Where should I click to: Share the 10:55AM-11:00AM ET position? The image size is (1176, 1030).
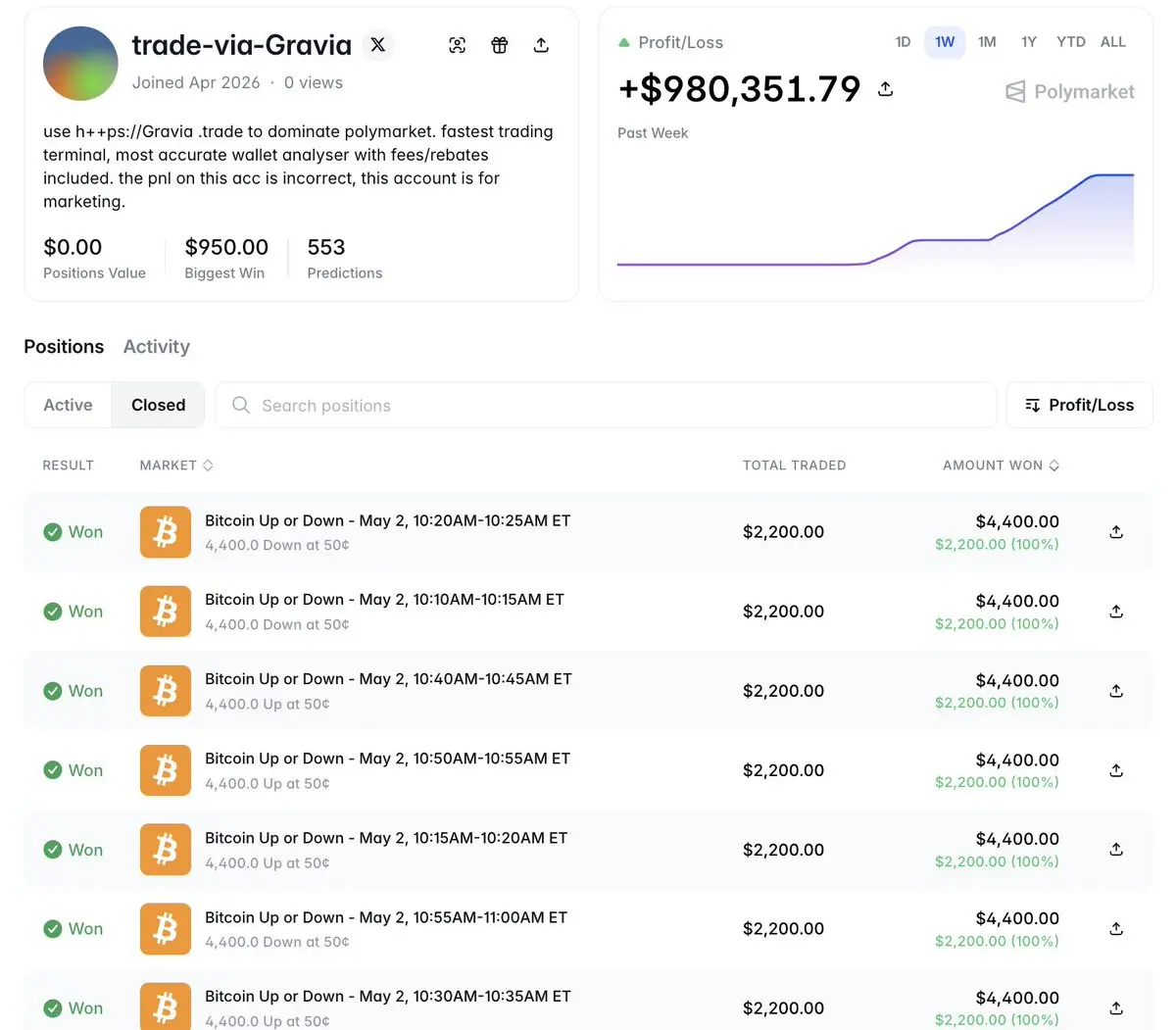(x=1116, y=929)
